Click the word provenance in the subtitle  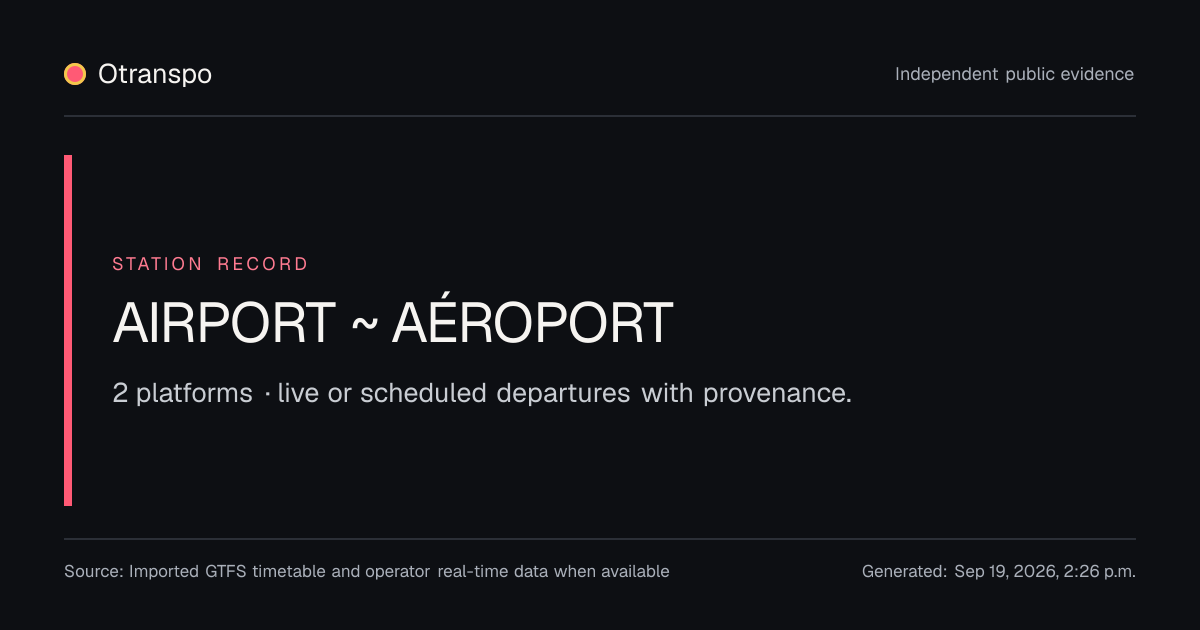click(777, 394)
